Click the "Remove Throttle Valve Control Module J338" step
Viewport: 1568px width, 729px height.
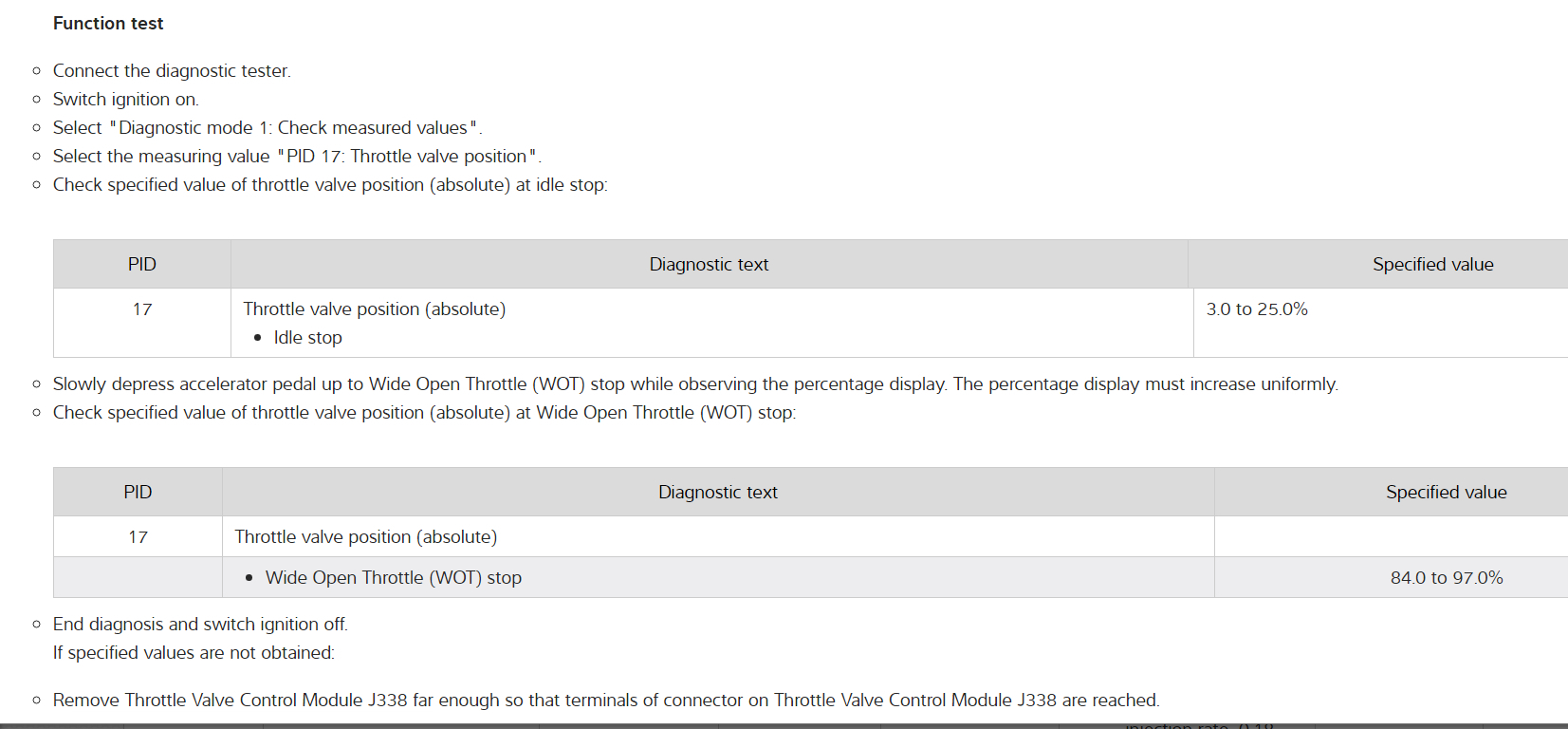pos(605,701)
